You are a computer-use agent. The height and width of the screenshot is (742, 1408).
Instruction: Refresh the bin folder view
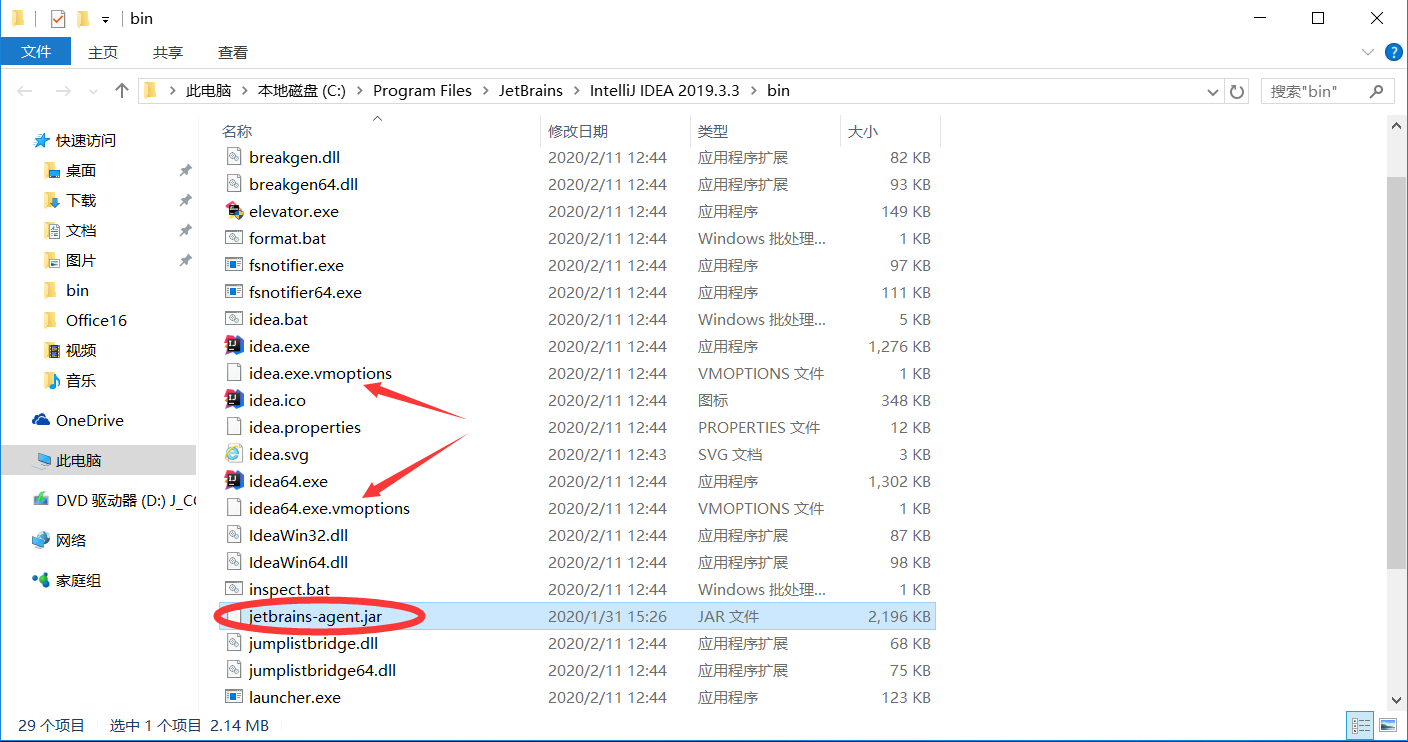[x=1237, y=91]
